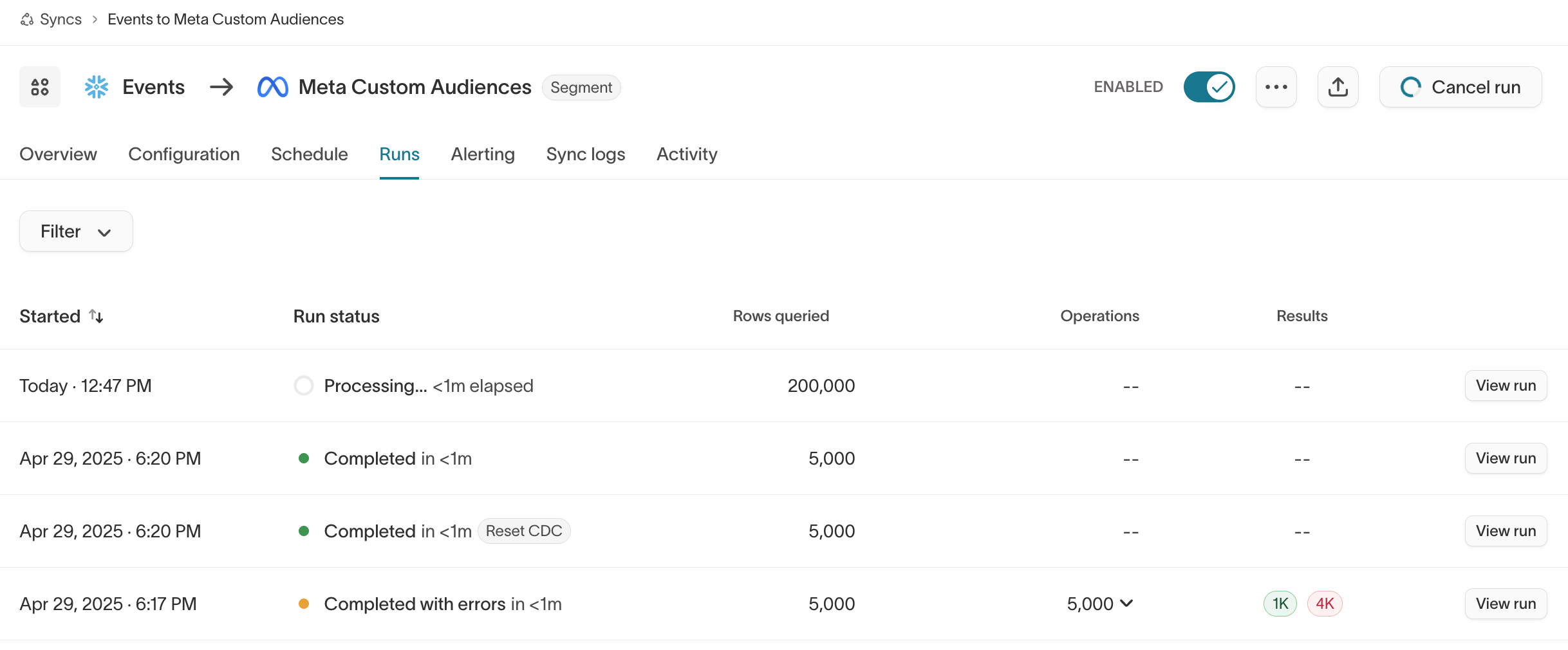View run for Today 12:47 PM
The height and width of the screenshot is (650, 1568).
click(x=1506, y=385)
